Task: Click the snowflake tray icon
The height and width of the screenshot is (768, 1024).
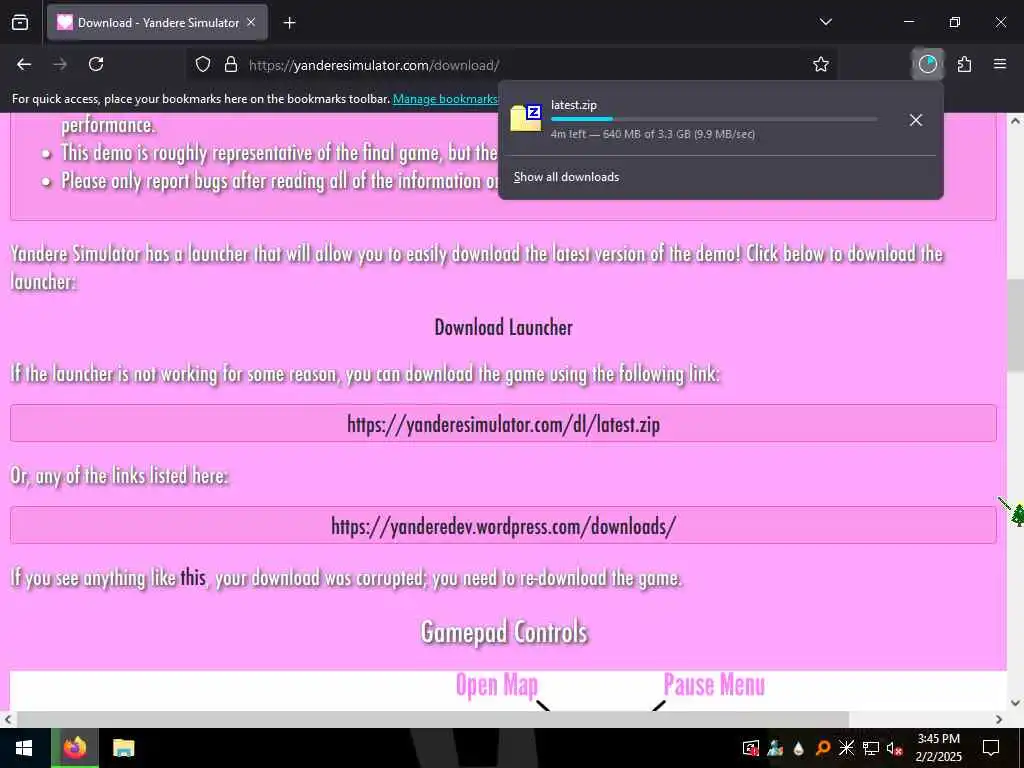Action: (x=846, y=748)
